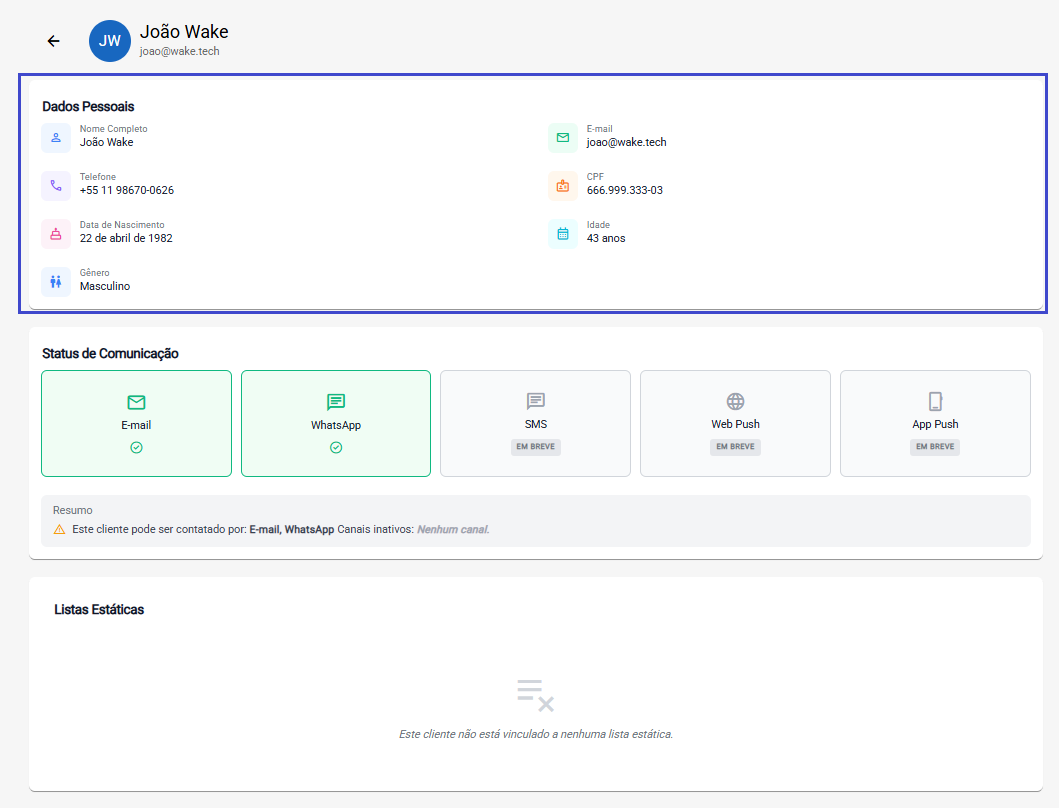
Task: Click the back arrow icon
Action: point(54,41)
